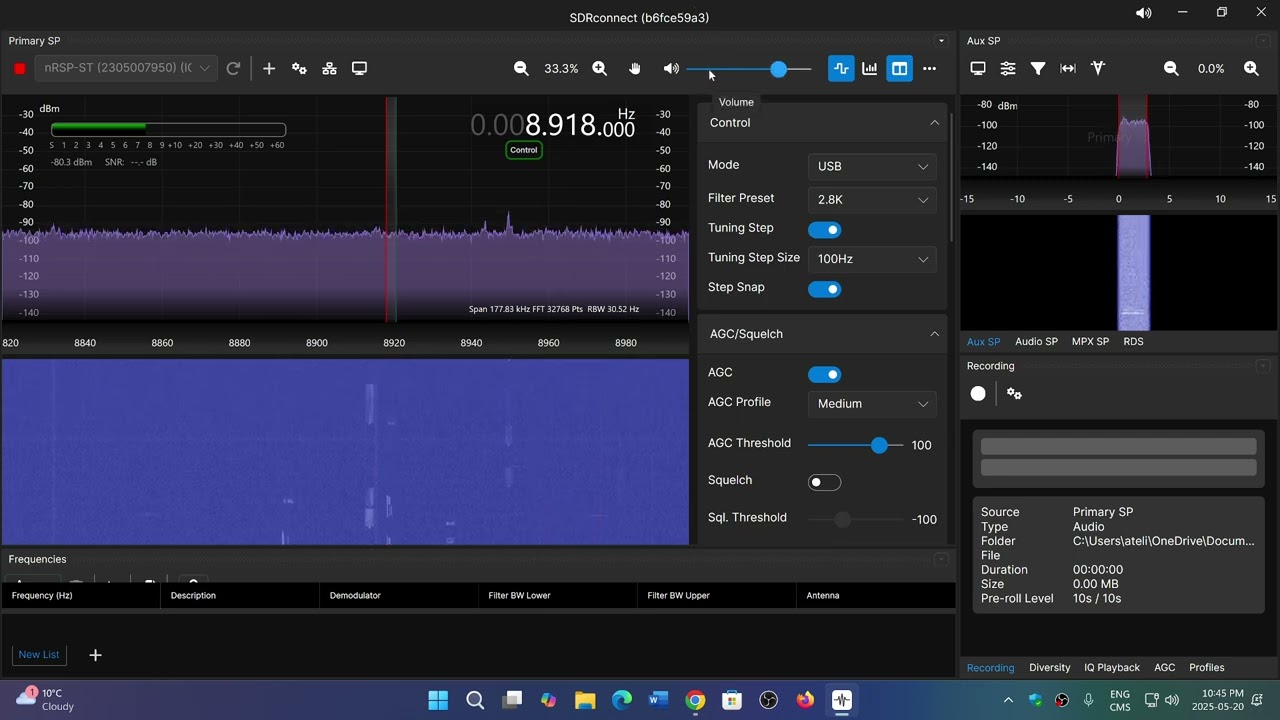The height and width of the screenshot is (720, 1280).
Task: Zoom out the Aux SP view
Action: [x=1171, y=68]
